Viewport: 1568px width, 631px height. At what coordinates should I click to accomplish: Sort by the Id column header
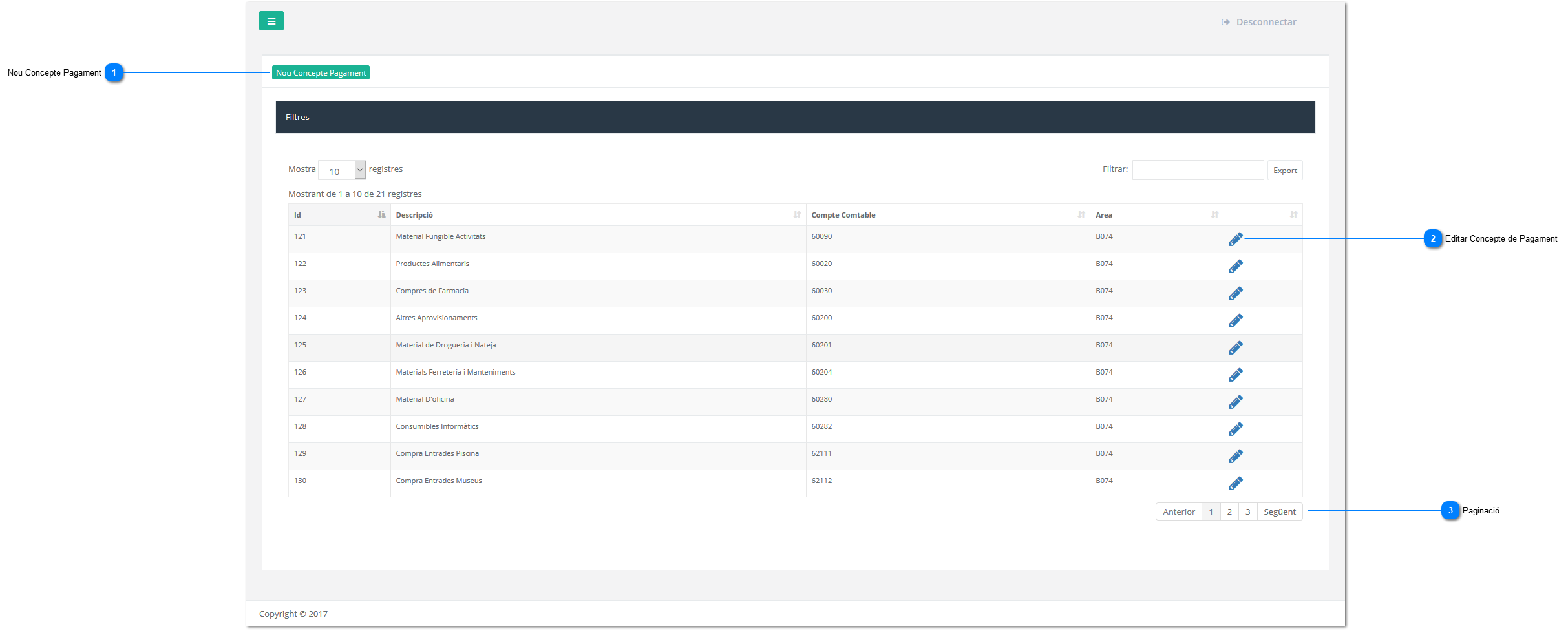[339, 215]
